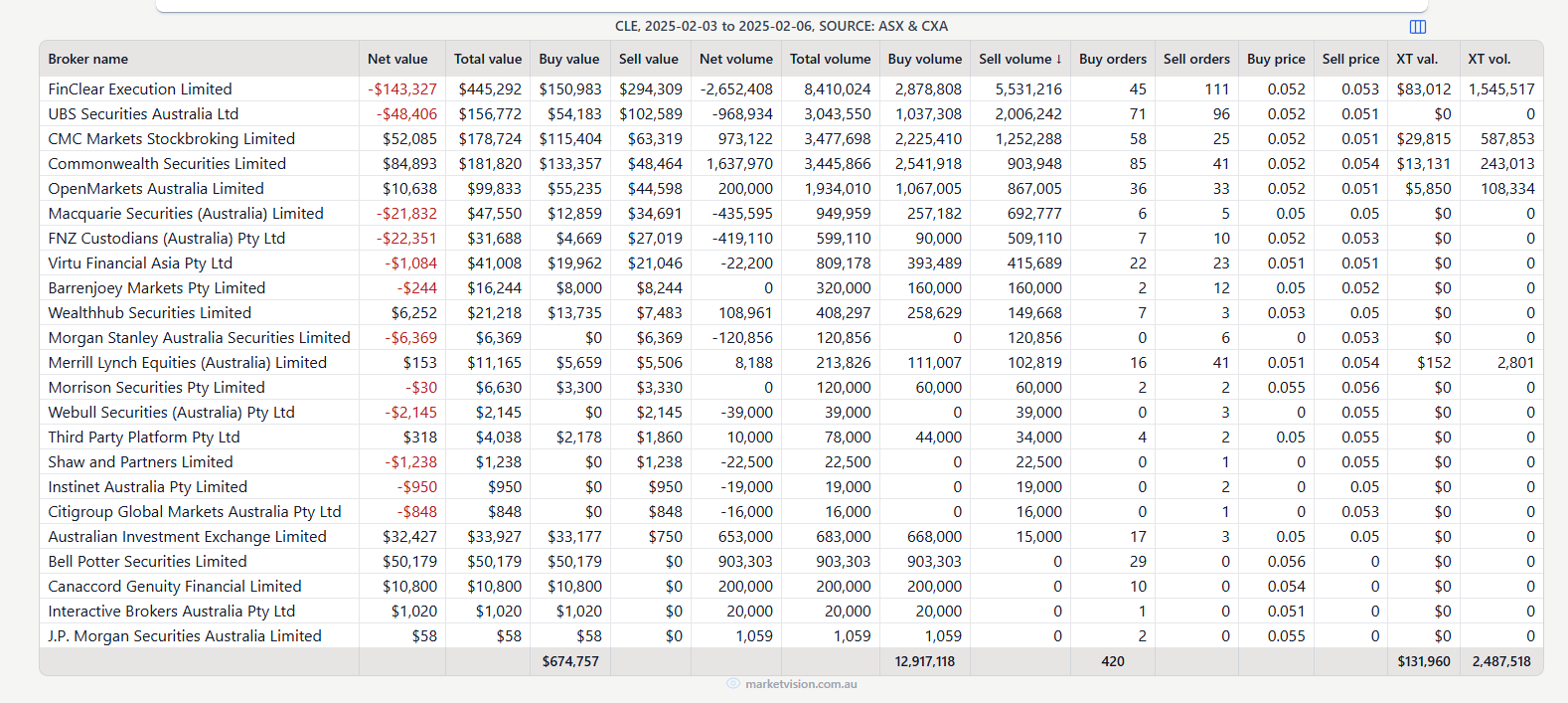The image size is (1568, 703).
Task: Select CMC Markets Stockbroking Limited row
Action: (x=791, y=138)
